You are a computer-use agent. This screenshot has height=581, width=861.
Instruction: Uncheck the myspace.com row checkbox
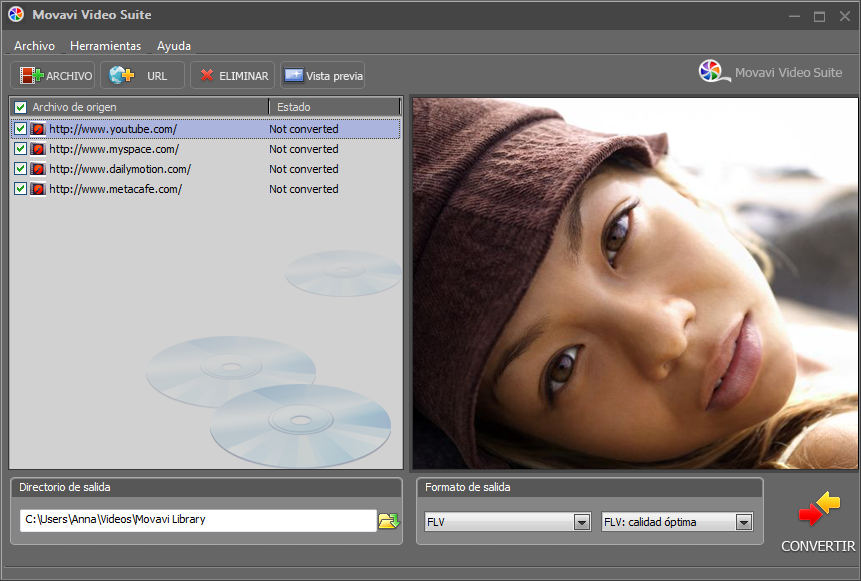coord(20,149)
